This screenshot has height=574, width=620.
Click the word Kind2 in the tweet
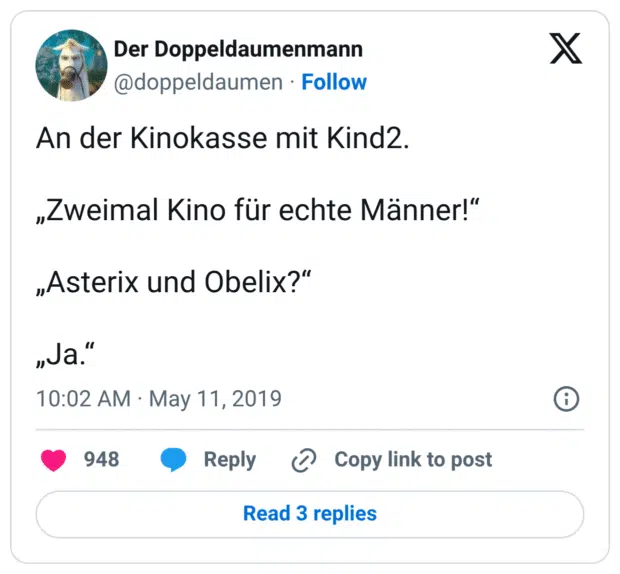[367, 139]
